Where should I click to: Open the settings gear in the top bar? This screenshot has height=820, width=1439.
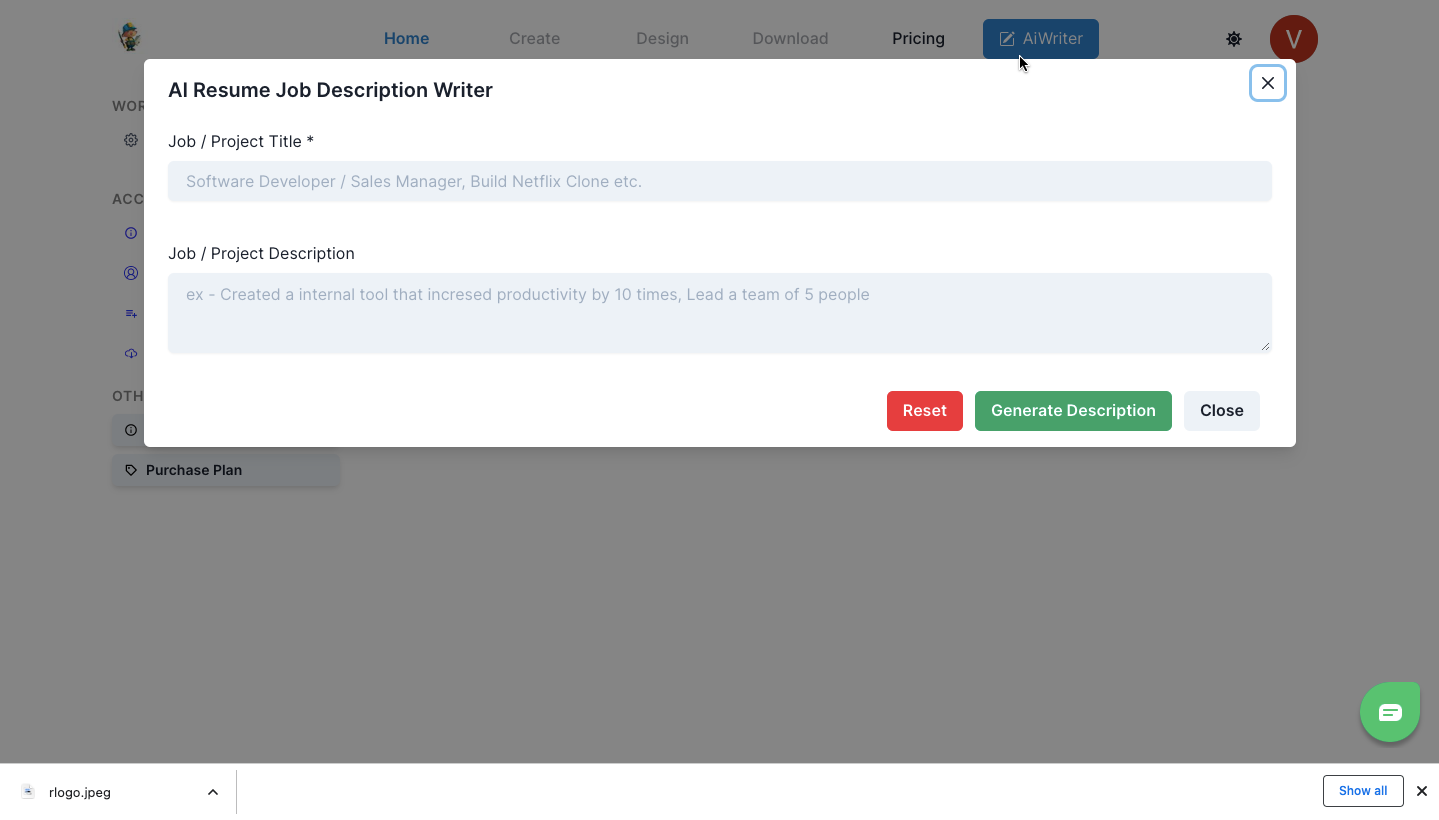click(x=1233, y=39)
